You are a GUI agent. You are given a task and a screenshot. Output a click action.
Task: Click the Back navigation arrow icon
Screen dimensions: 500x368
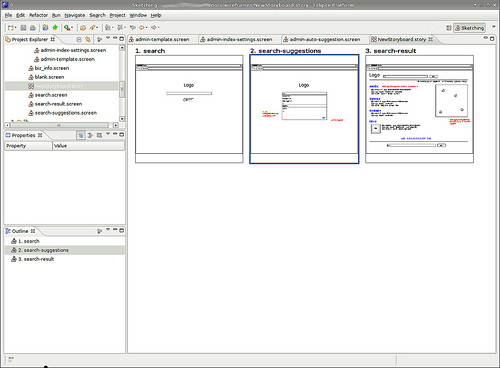tap(142, 28)
